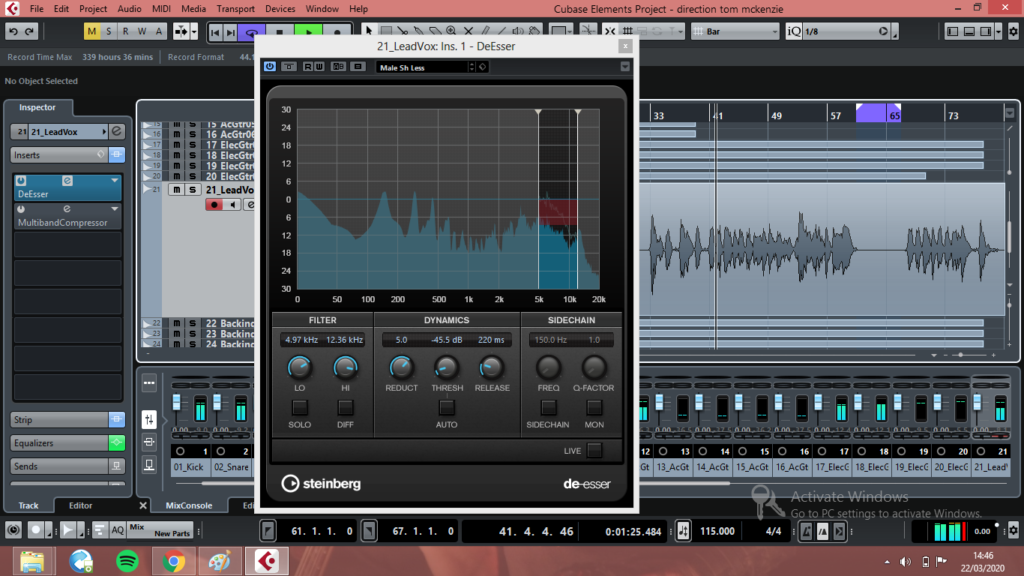The height and width of the screenshot is (576, 1024).
Task: Open the Project menu
Action: [x=93, y=8]
